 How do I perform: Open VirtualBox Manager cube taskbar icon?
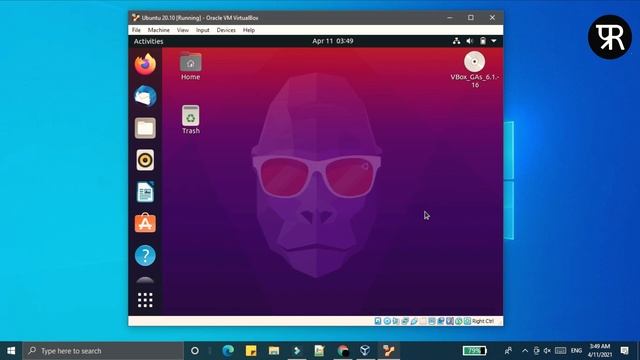point(365,351)
